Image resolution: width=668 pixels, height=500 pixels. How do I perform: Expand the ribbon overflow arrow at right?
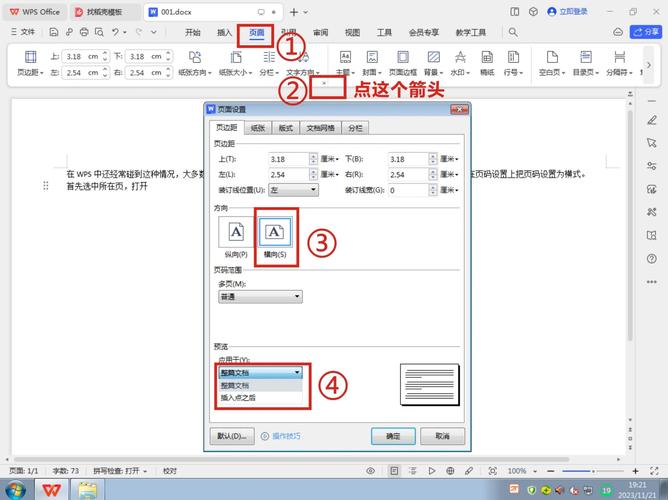(x=648, y=65)
